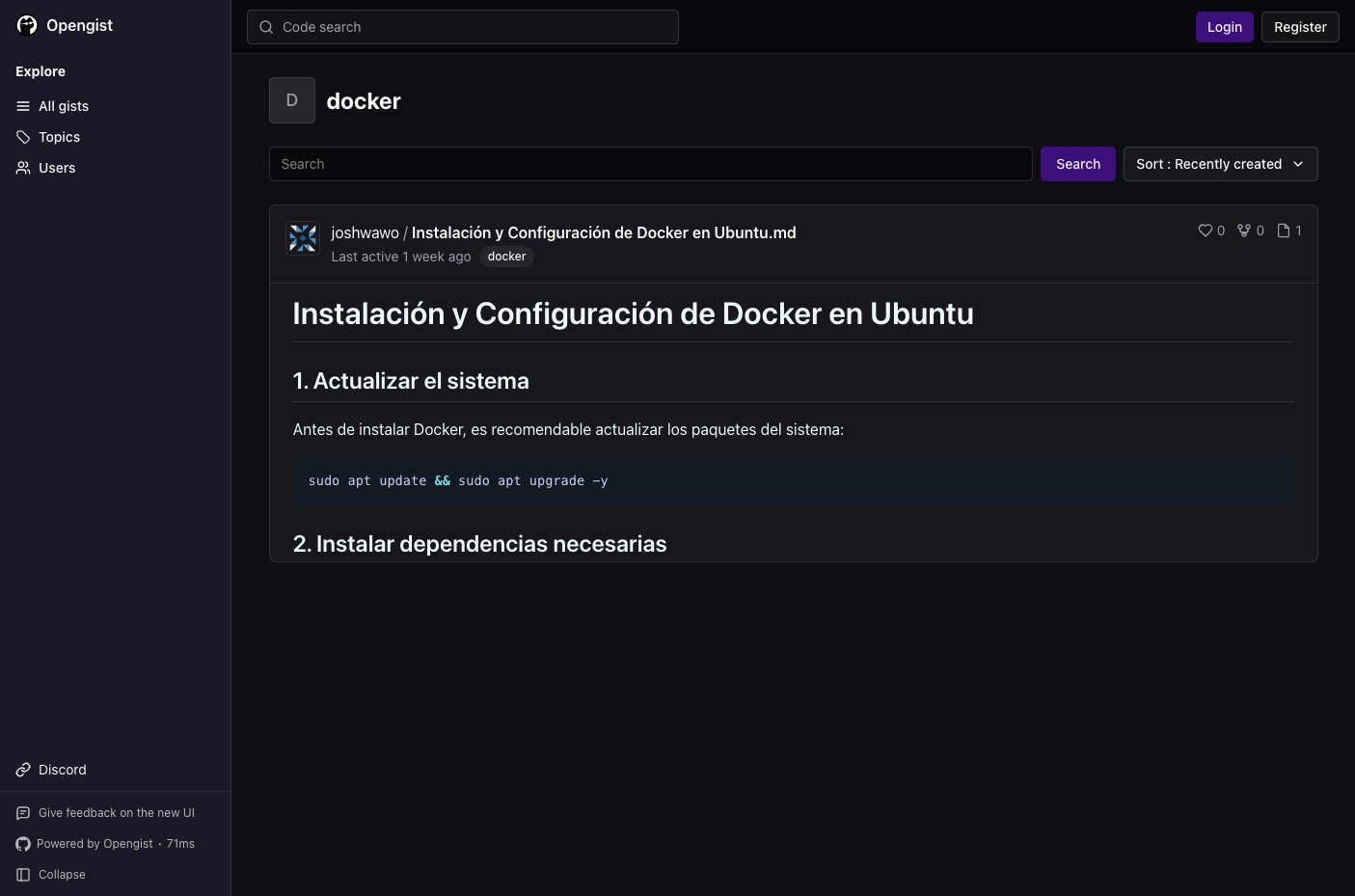Click the Opengist logo icon
1355x896 pixels.
[x=27, y=25]
